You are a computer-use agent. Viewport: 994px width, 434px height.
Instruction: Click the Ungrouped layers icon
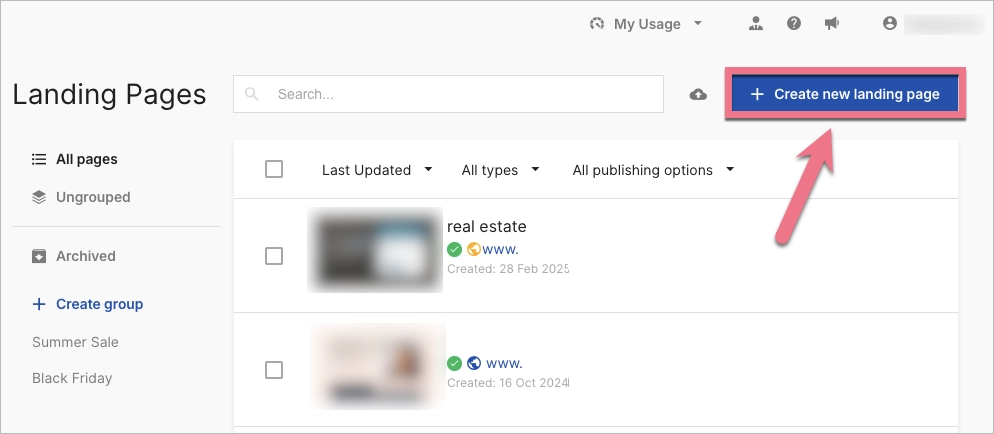(x=39, y=197)
